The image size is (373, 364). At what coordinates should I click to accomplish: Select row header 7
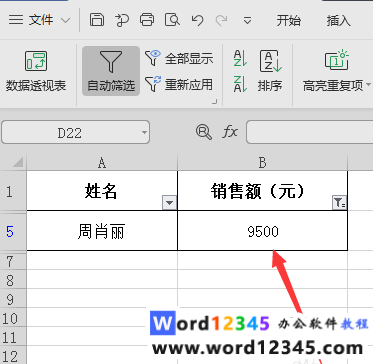[13, 262]
